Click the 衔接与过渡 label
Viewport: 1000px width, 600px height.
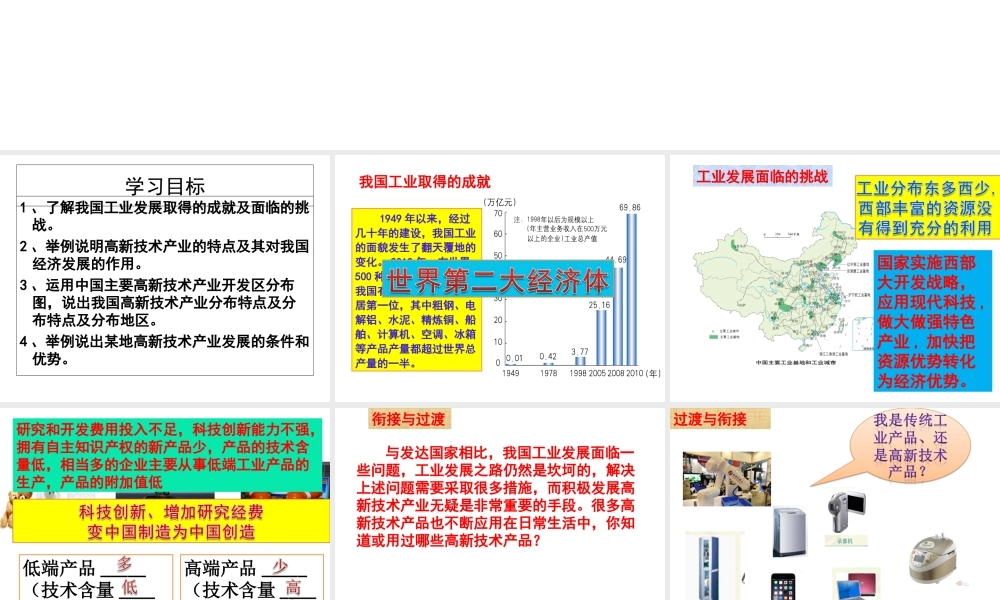(x=409, y=419)
